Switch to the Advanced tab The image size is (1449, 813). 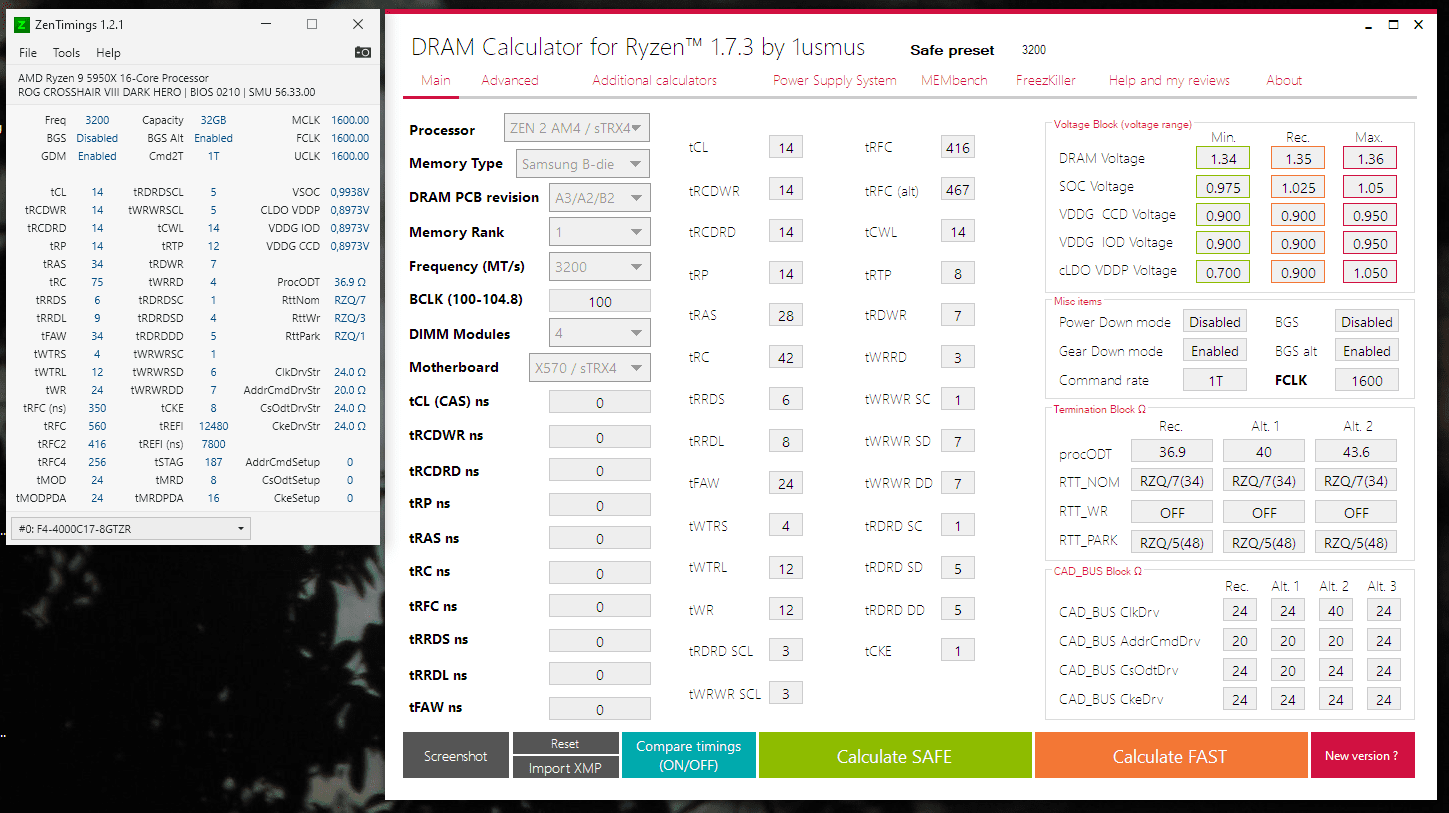click(x=510, y=80)
